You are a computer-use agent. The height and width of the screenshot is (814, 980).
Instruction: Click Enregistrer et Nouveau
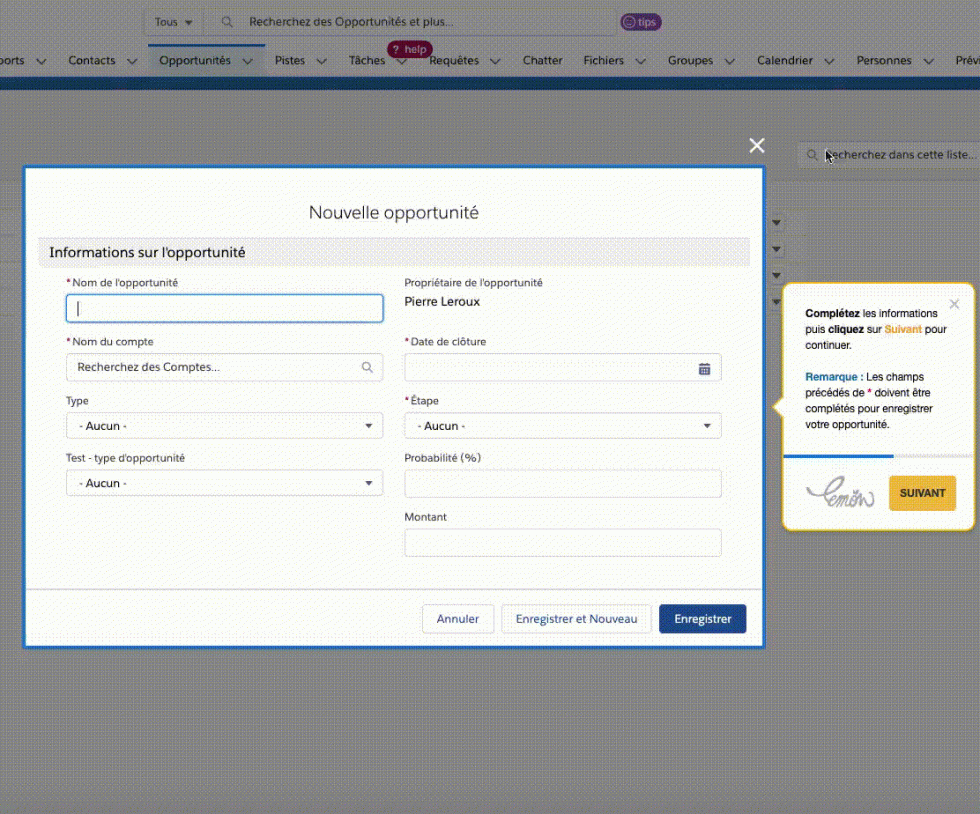(576, 618)
